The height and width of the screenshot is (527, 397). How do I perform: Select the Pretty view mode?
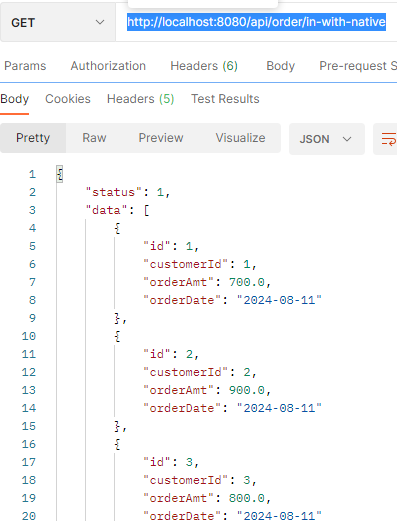33,138
